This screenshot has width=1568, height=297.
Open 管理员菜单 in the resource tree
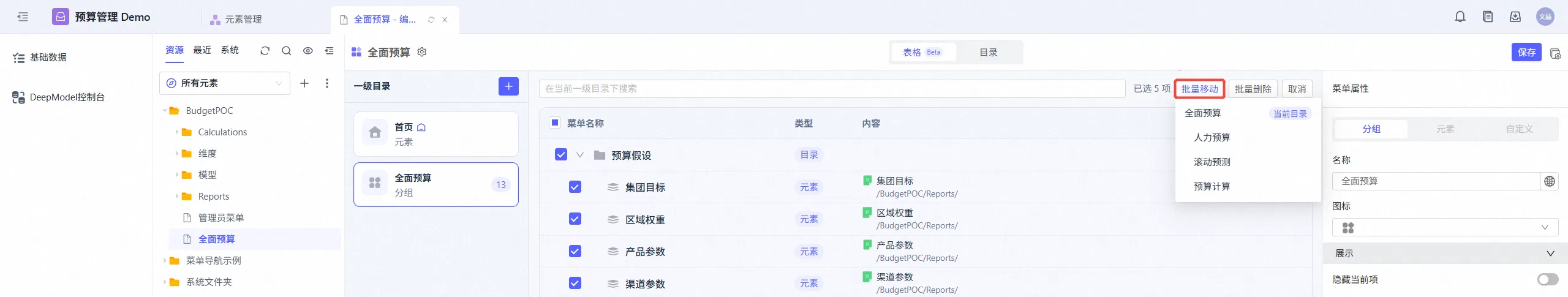tap(221, 218)
